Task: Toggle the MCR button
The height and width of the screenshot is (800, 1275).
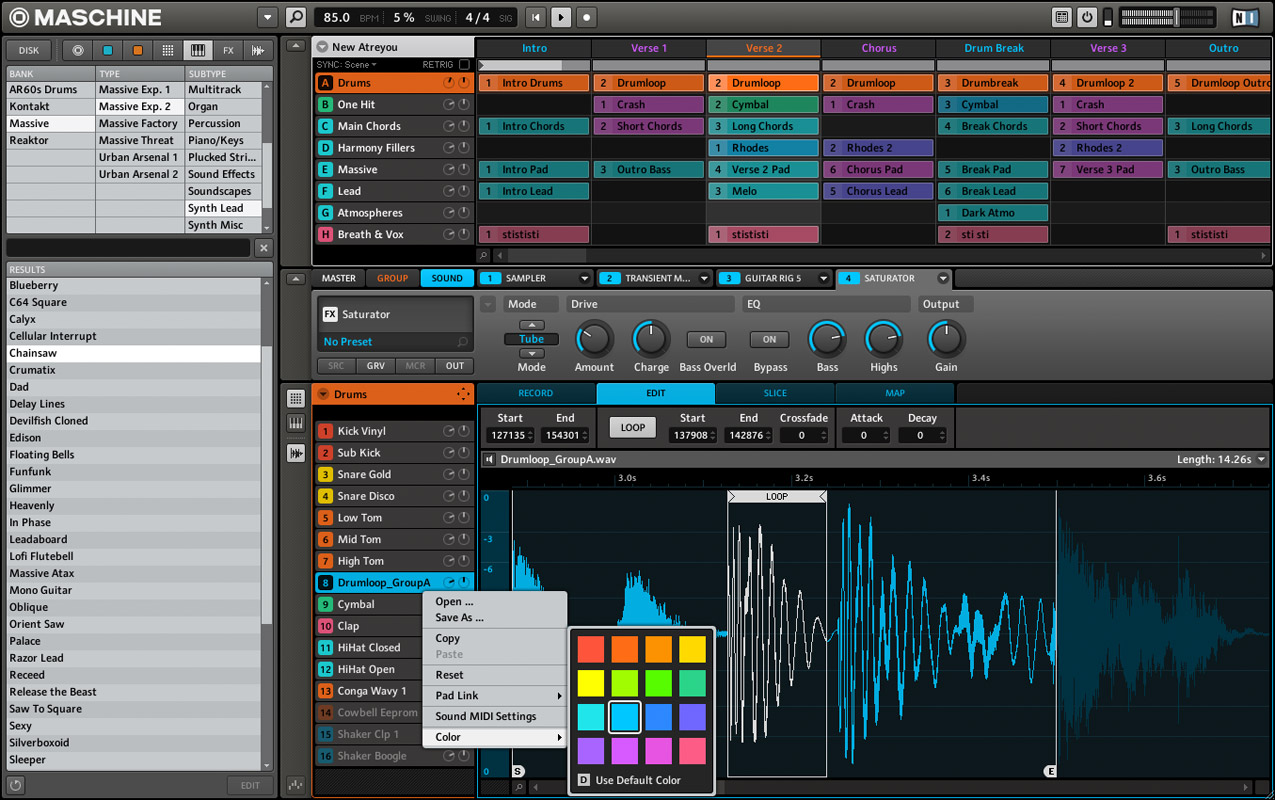Action: [415, 366]
